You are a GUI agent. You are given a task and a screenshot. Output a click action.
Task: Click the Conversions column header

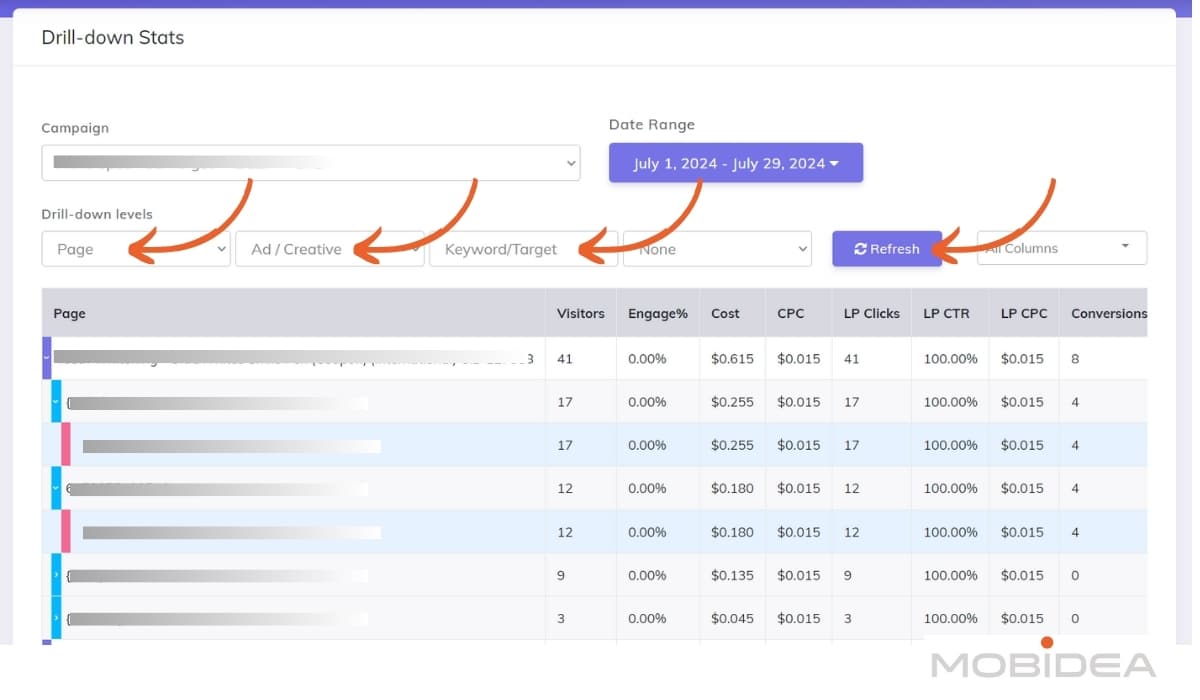click(x=1108, y=313)
